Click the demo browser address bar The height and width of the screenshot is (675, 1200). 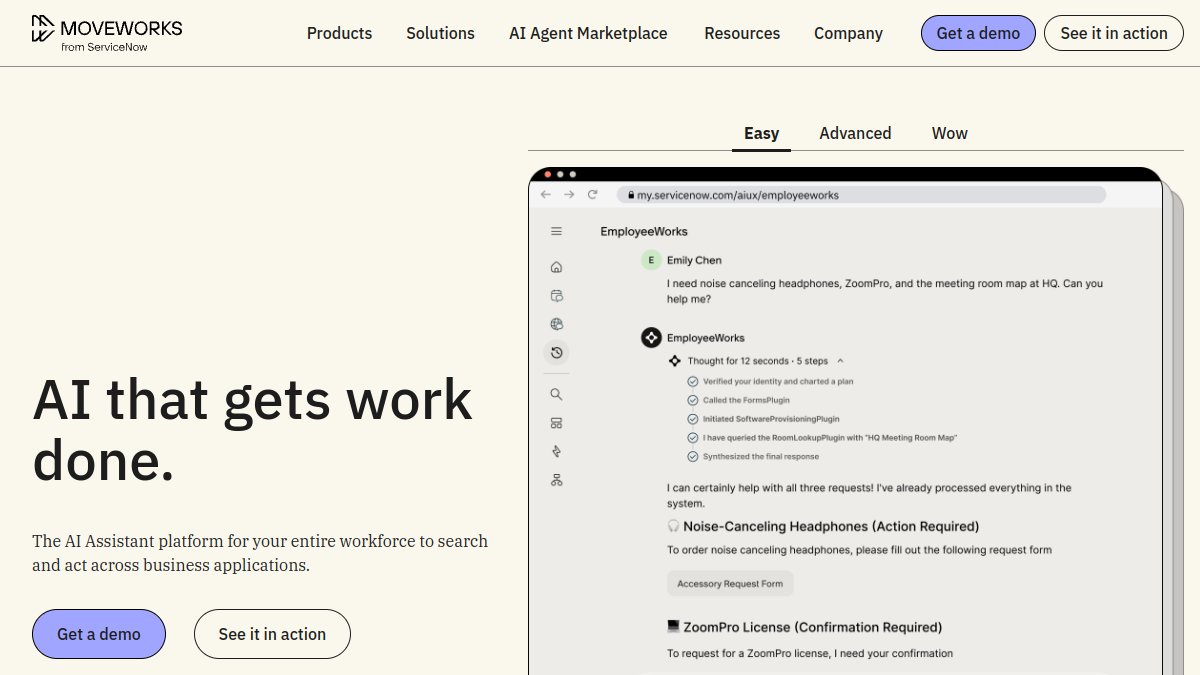coord(861,195)
